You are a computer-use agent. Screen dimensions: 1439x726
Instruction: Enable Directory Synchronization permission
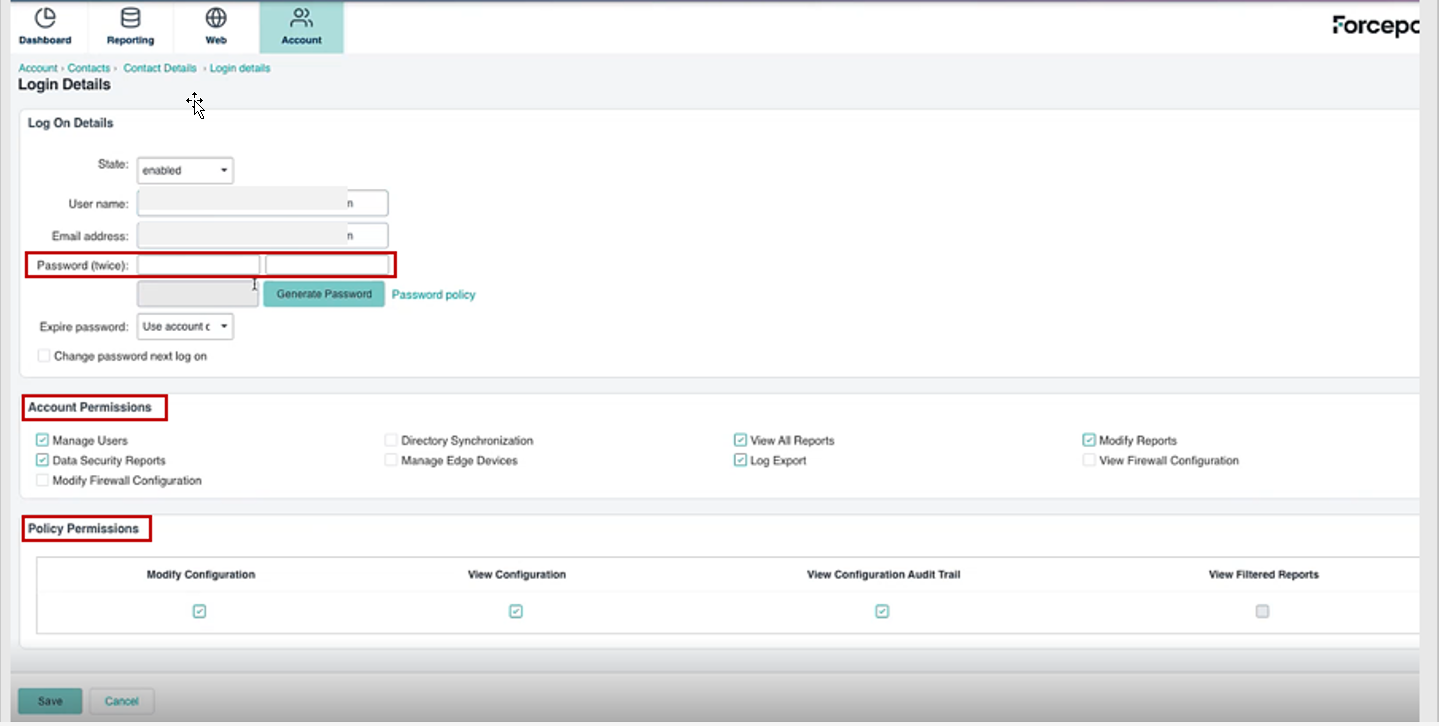coord(390,440)
